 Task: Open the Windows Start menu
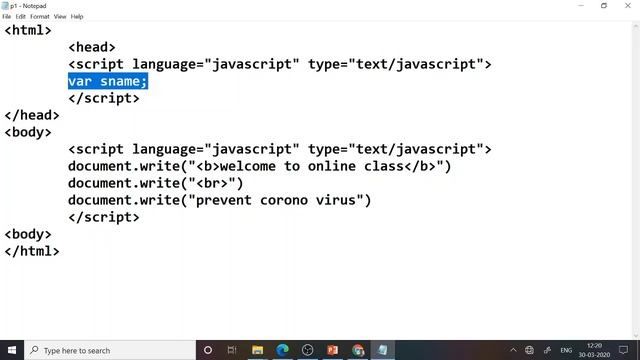pos(12,350)
